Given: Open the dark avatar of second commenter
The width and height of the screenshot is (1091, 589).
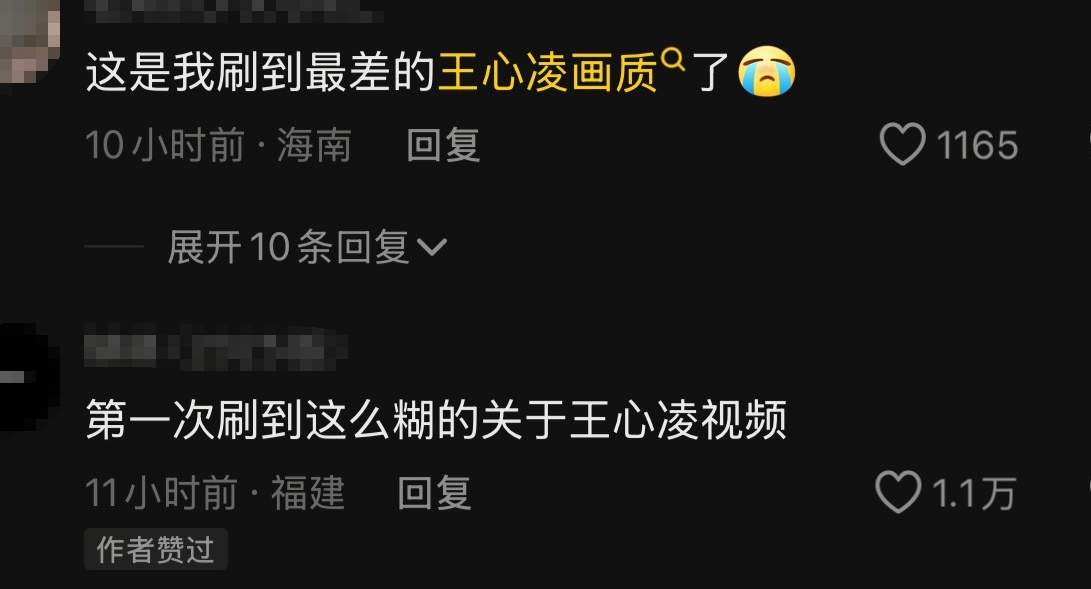Looking at the screenshot, I should pyautogui.click(x=26, y=376).
